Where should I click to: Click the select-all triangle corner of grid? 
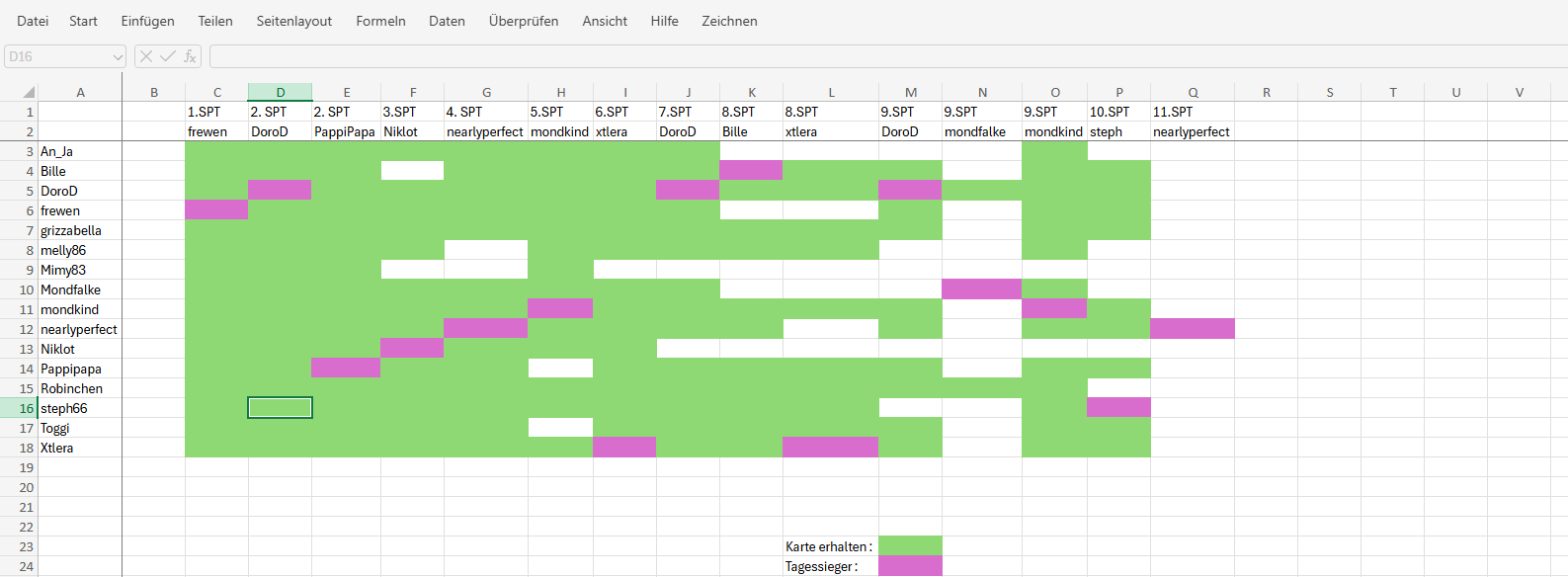pyautogui.click(x=29, y=92)
